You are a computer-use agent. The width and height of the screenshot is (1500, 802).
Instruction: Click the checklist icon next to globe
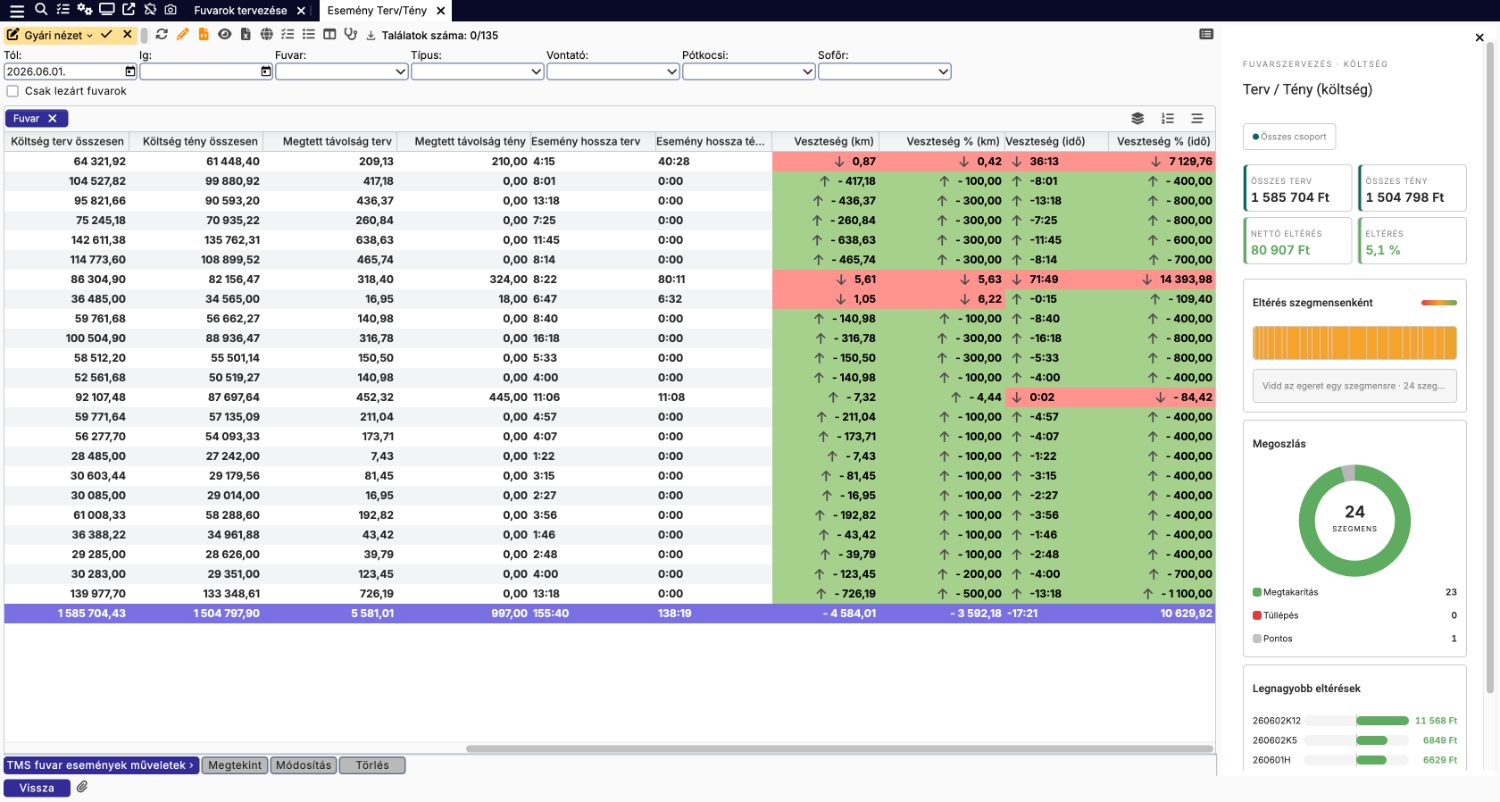(287, 34)
